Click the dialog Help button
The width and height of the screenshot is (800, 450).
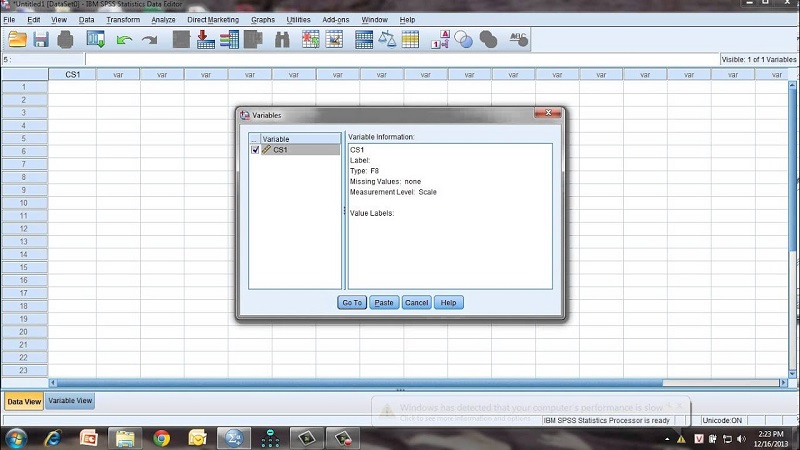pos(448,303)
